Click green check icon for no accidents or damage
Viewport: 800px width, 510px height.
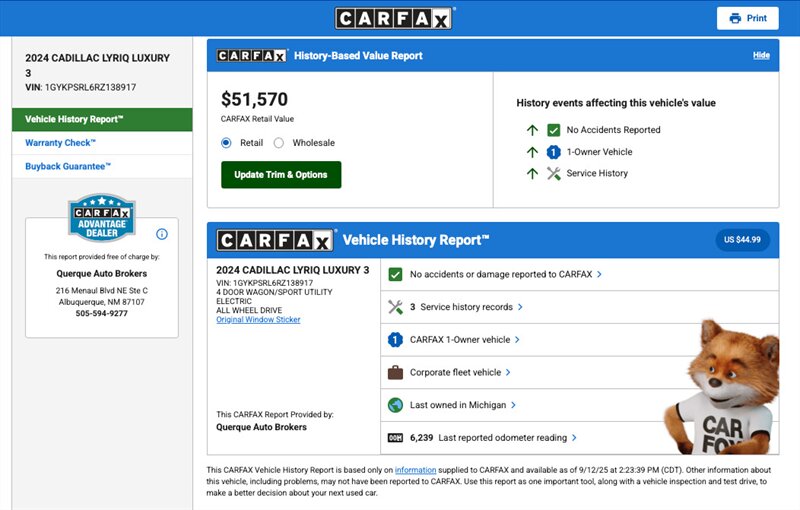[x=395, y=274]
